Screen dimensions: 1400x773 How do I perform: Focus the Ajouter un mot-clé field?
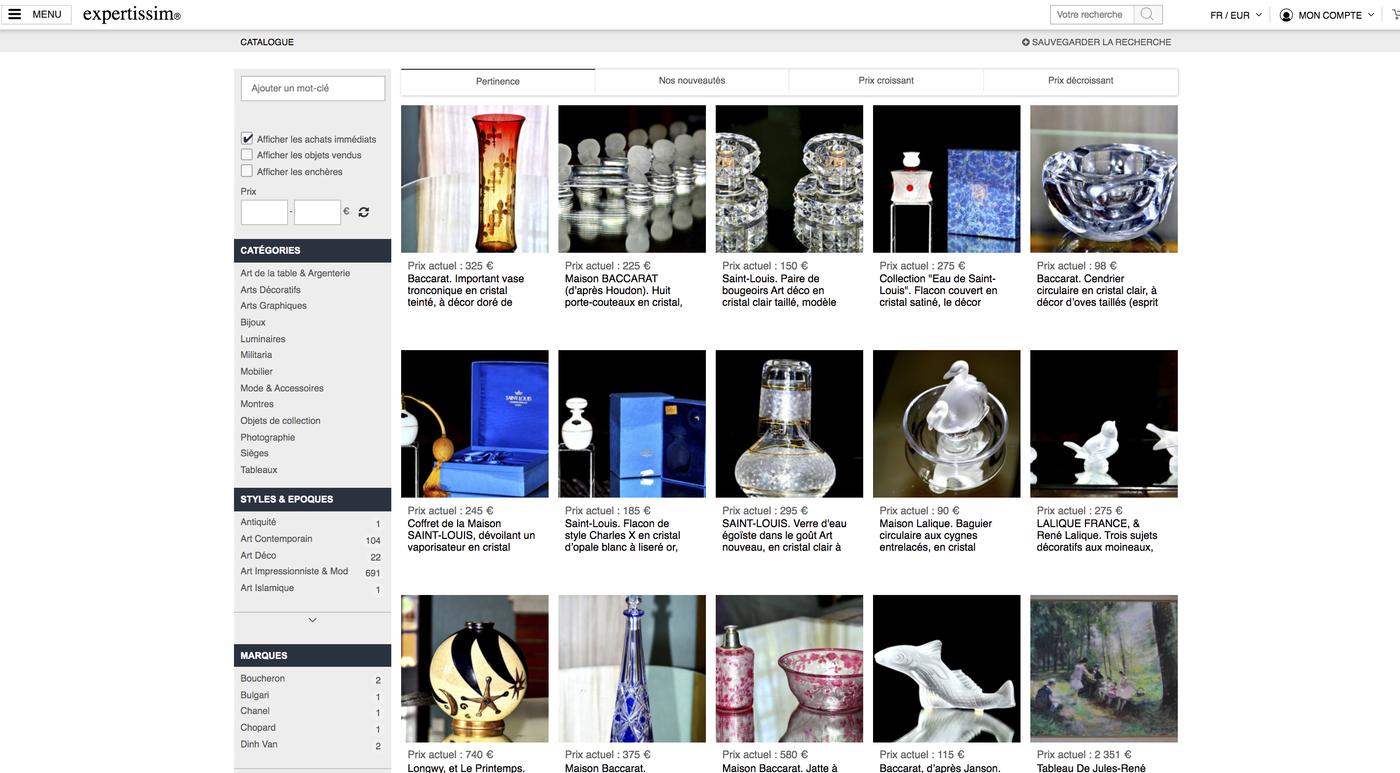point(313,88)
